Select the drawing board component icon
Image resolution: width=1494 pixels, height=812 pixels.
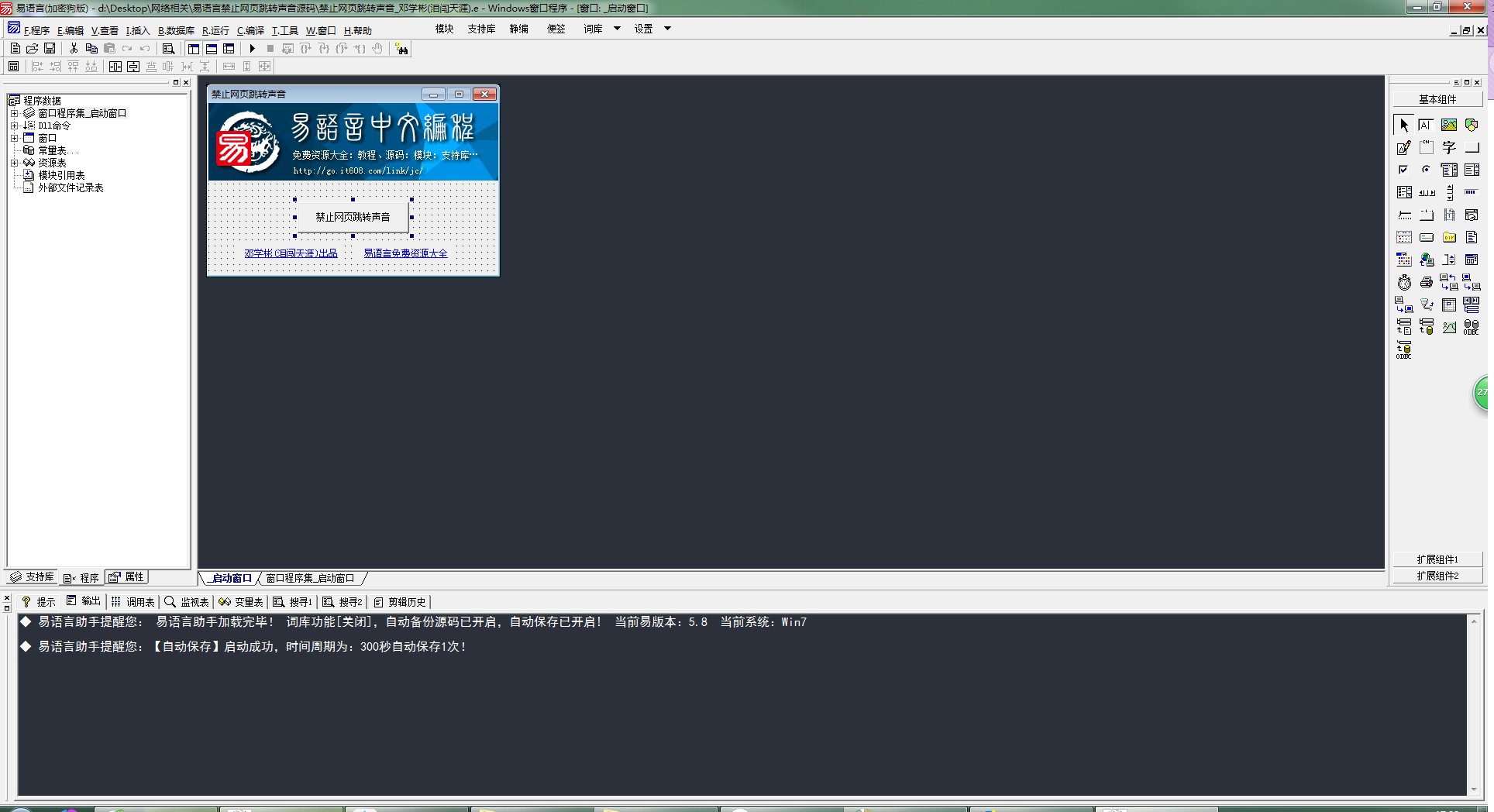coord(1404,147)
